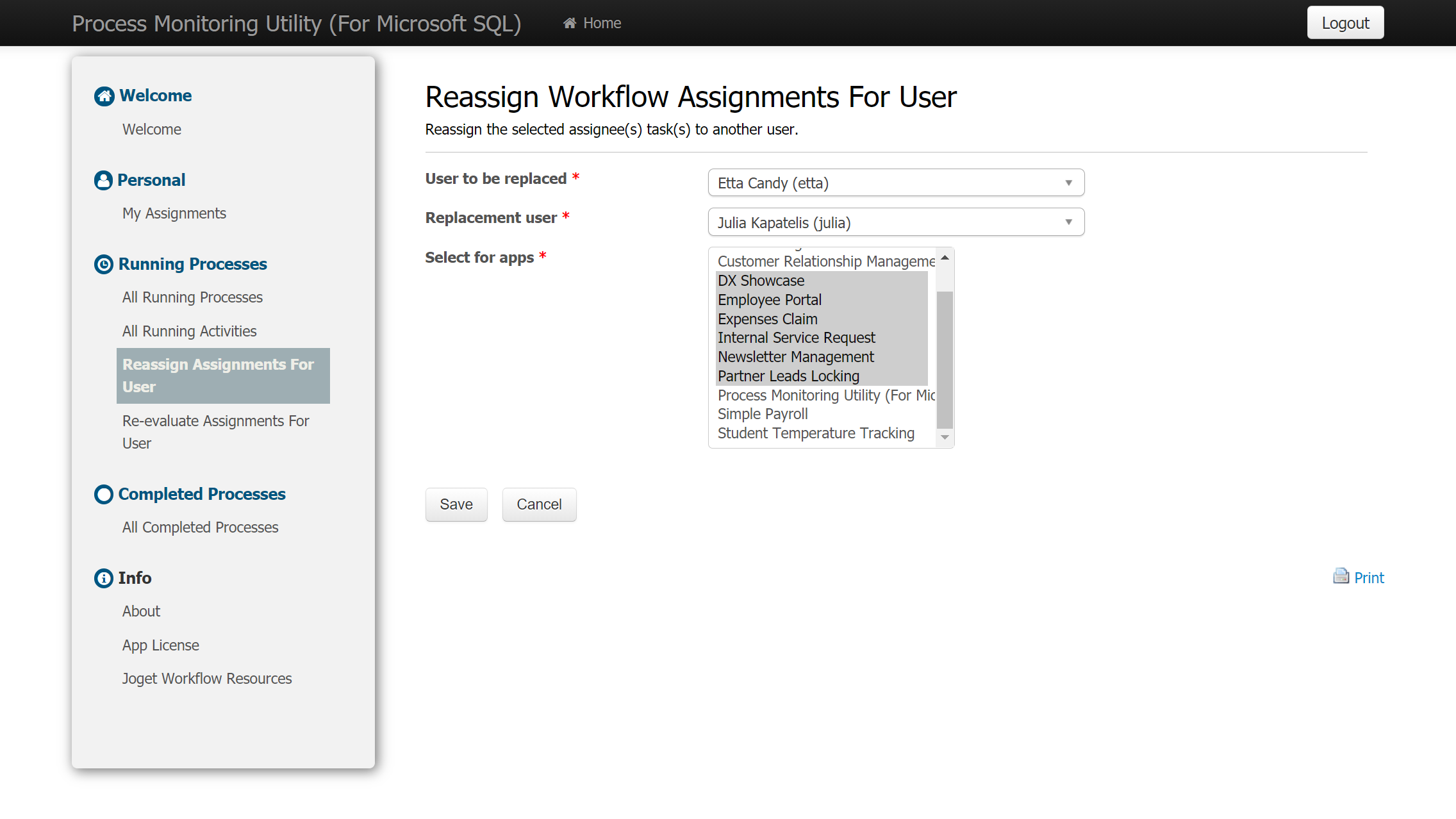Click the apps list scroll up arrow
The width and height of the screenshot is (1456, 819).
945,257
